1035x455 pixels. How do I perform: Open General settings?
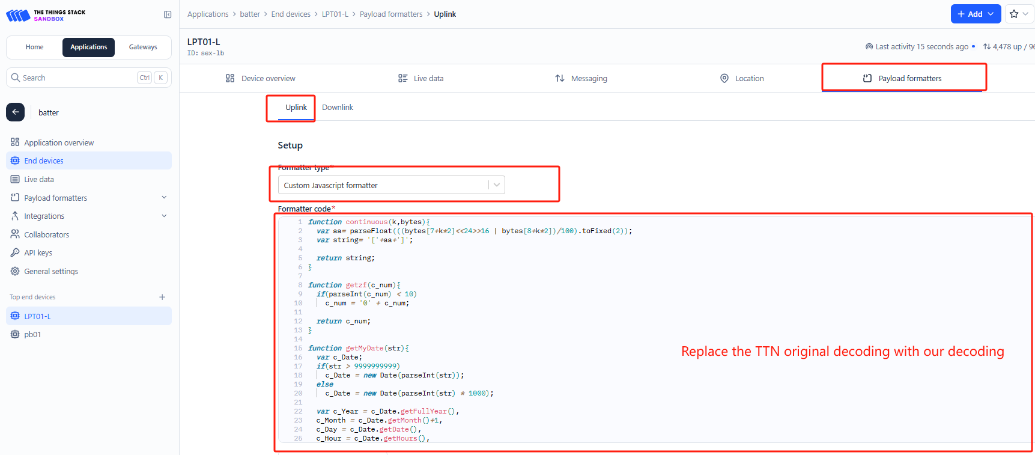point(89,271)
